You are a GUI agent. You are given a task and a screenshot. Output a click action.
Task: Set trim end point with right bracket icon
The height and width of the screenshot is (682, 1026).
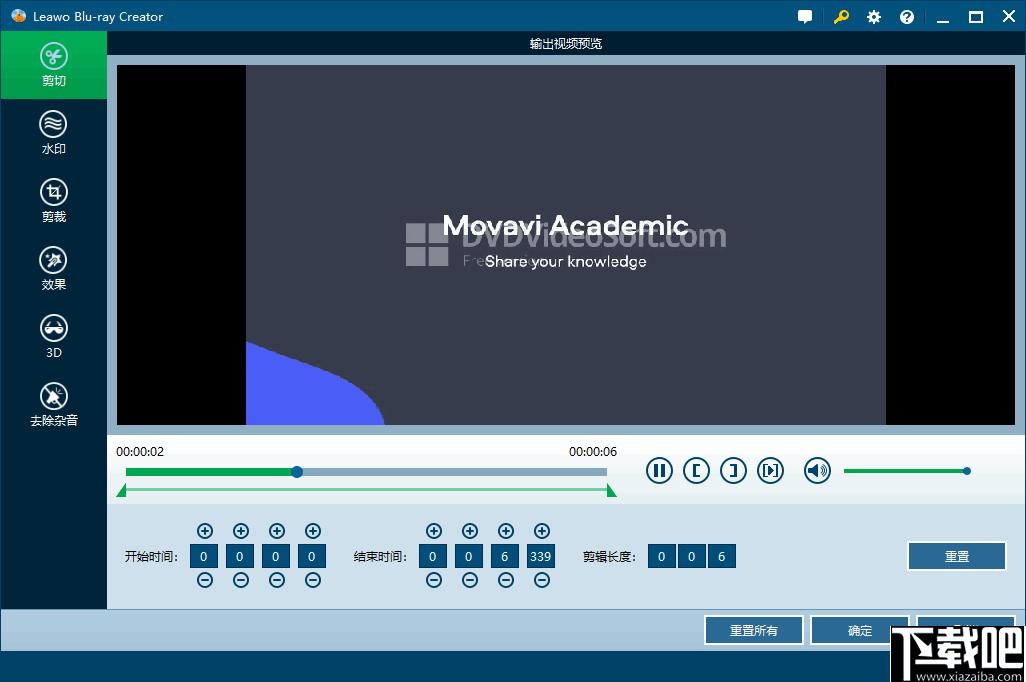[x=734, y=471]
